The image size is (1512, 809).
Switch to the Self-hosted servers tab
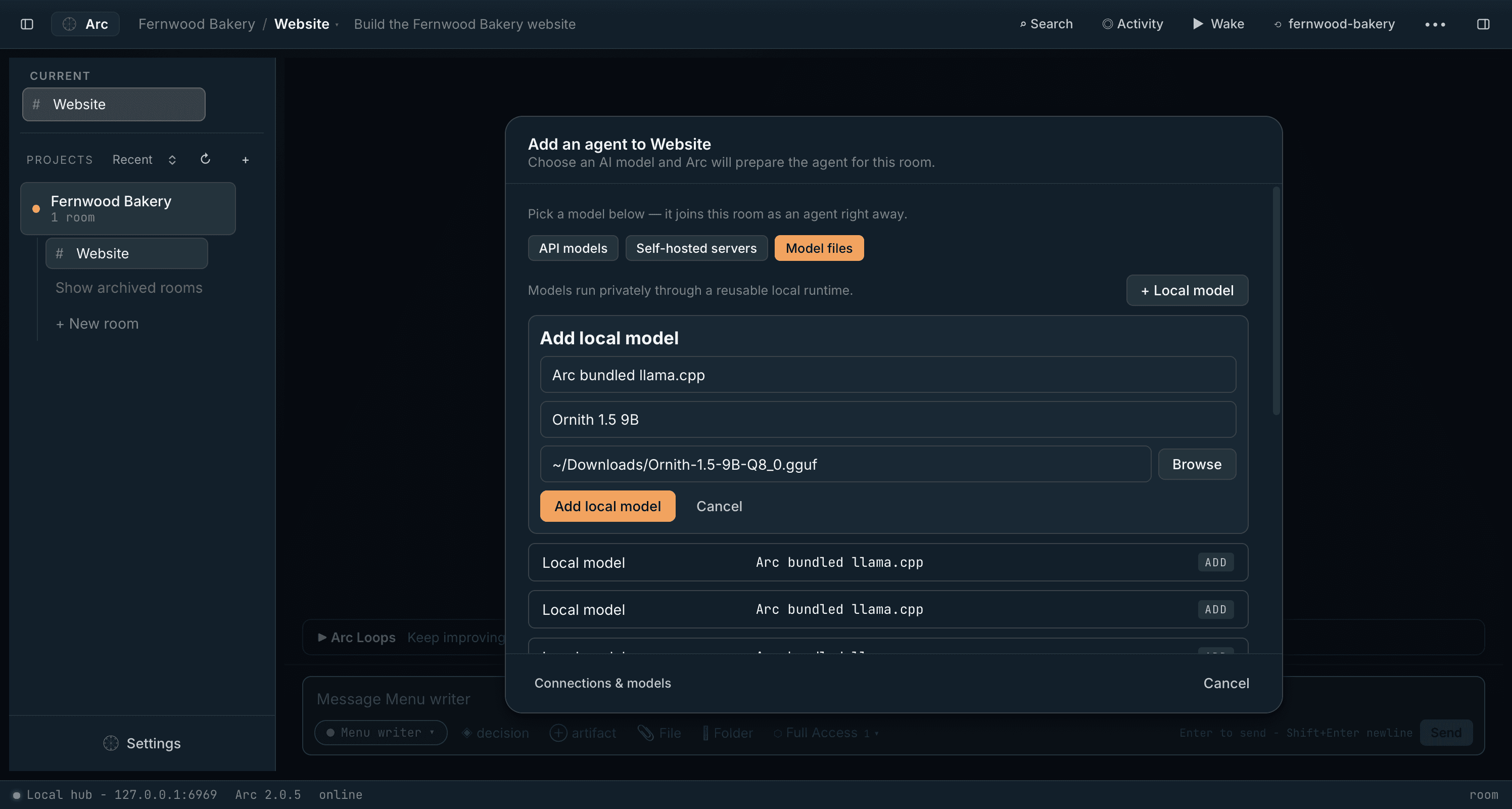696,248
